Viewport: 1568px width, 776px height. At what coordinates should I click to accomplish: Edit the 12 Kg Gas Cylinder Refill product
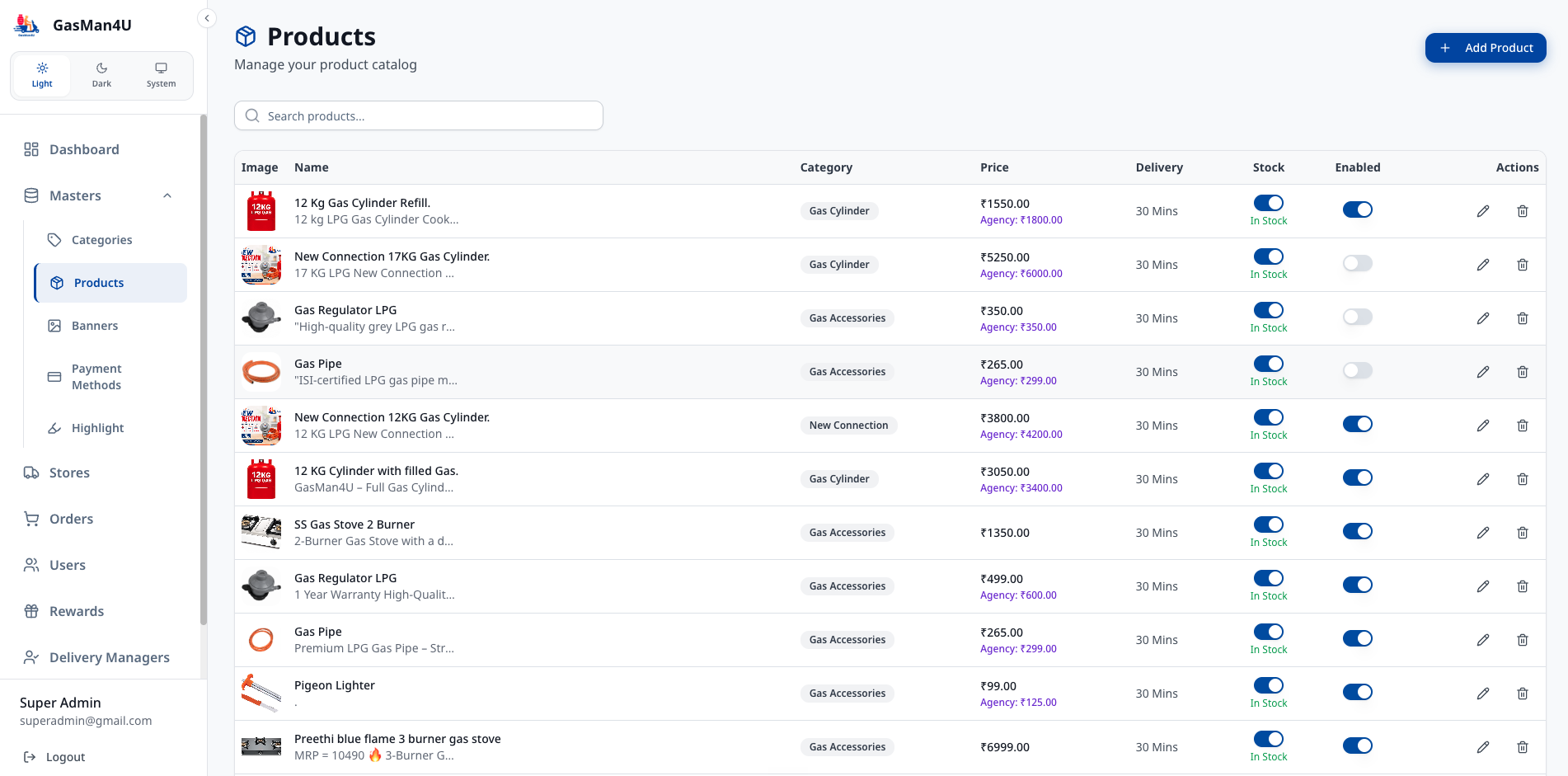pos(1482,211)
